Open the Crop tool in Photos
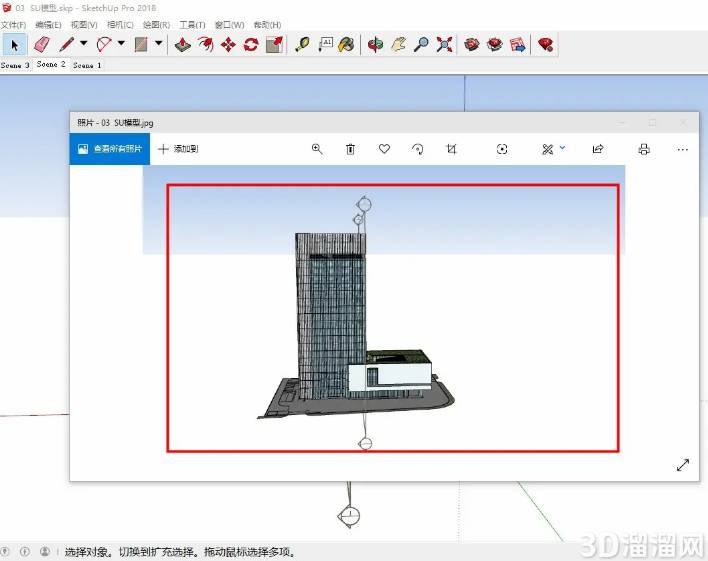 452,149
